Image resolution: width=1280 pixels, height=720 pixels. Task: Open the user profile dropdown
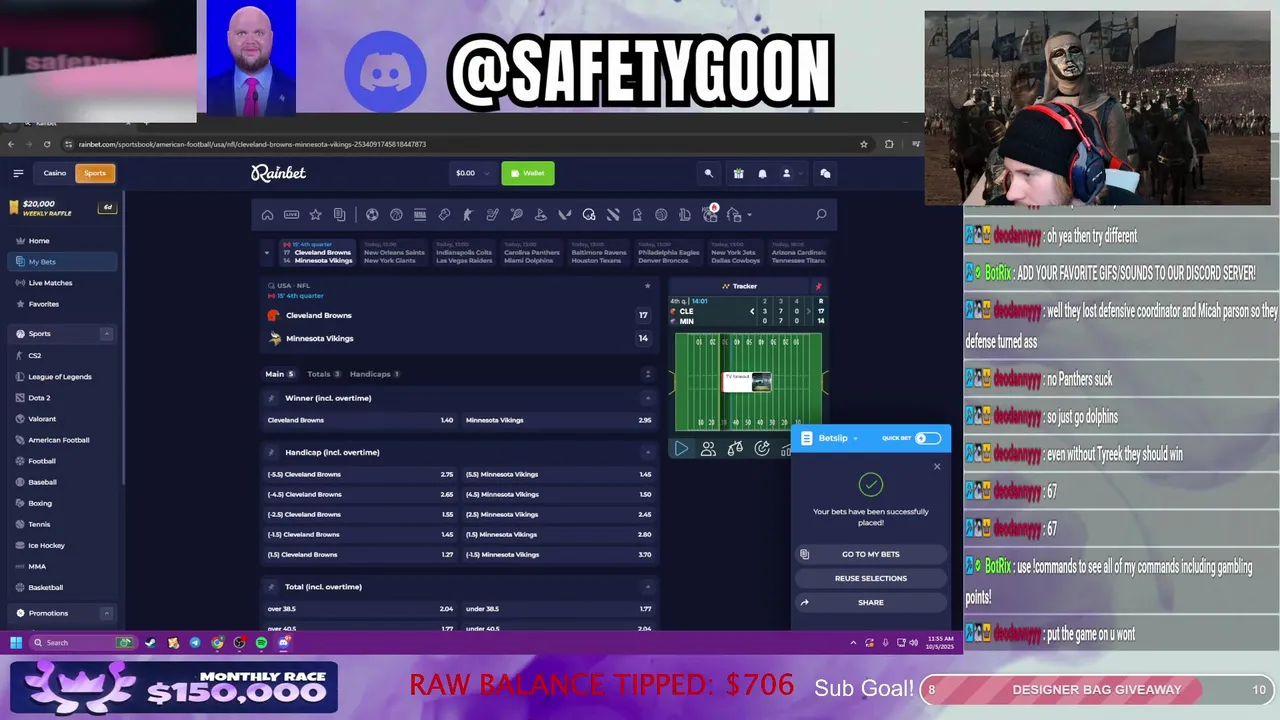792,173
